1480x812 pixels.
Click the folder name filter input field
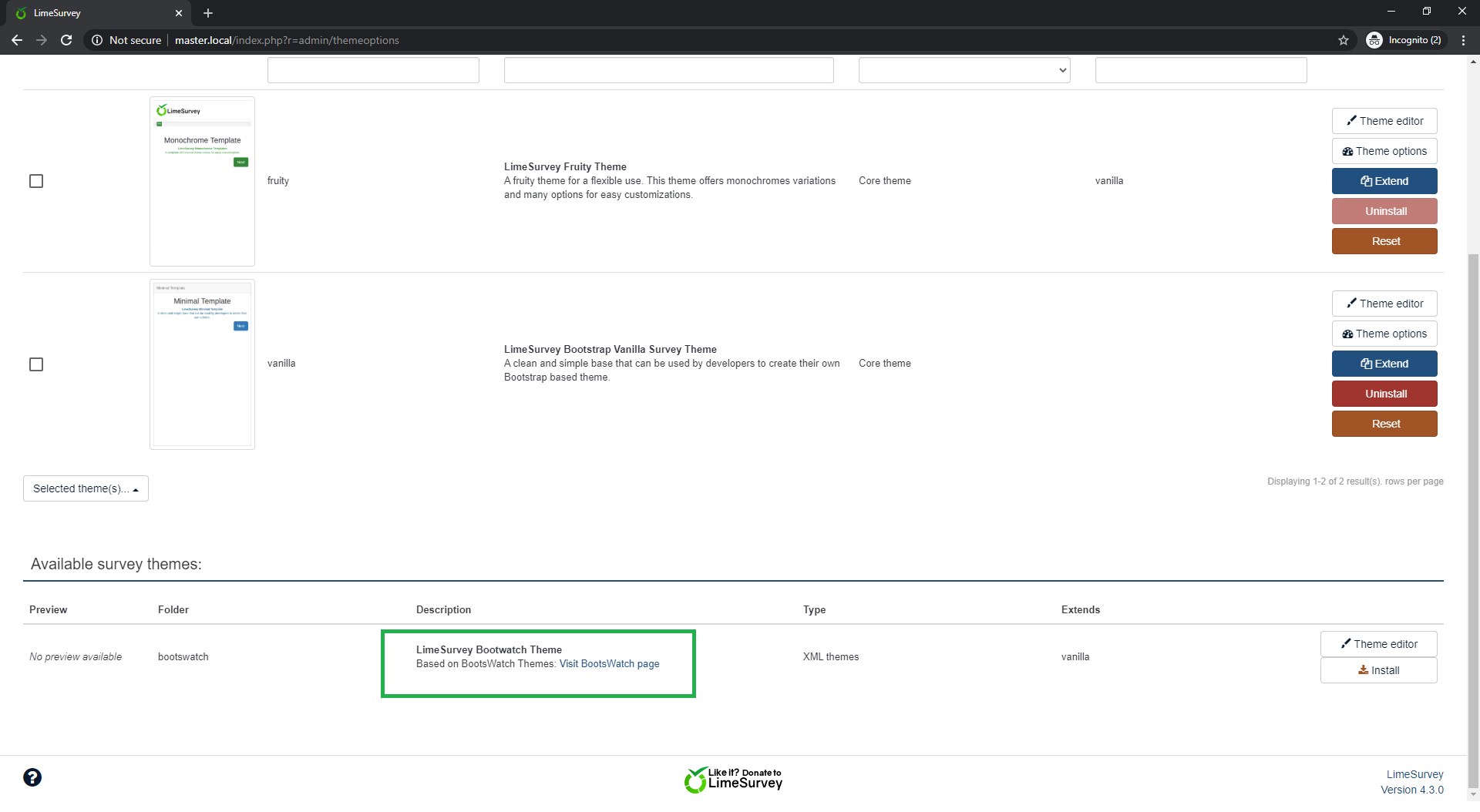click(x=373, y=70)
